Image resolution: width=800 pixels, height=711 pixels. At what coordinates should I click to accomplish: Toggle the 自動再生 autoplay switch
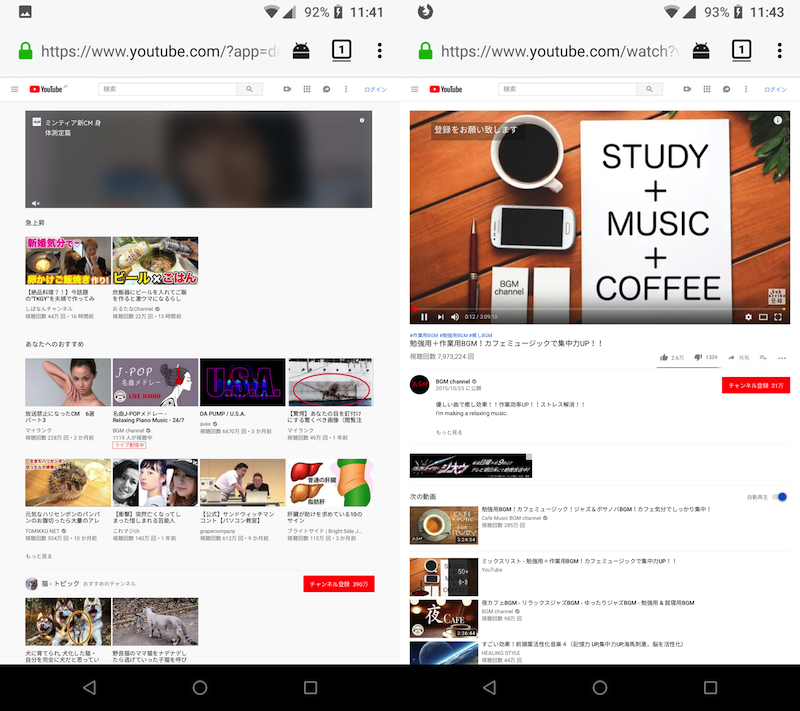pos(780,496)
